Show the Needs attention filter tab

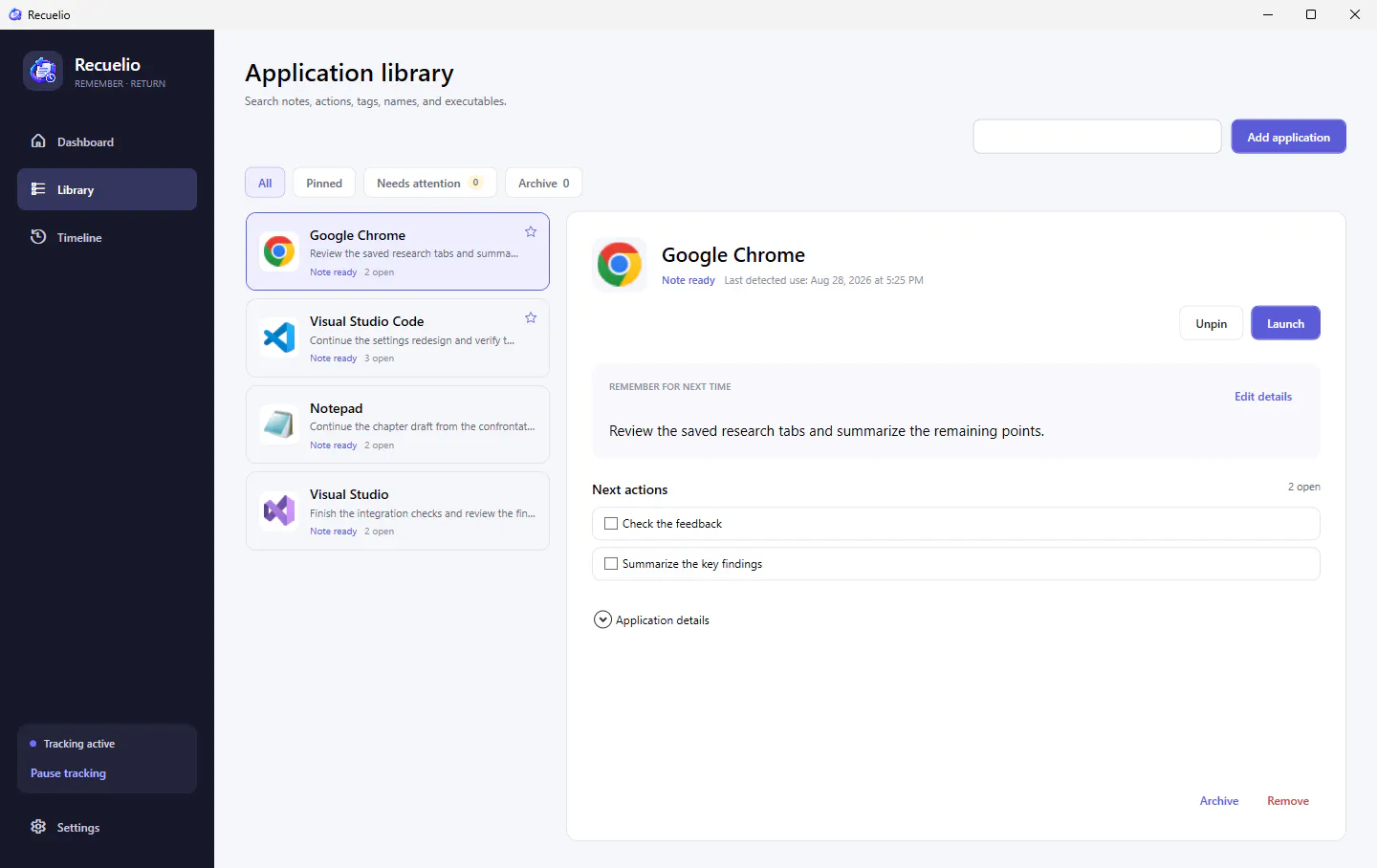430,183
